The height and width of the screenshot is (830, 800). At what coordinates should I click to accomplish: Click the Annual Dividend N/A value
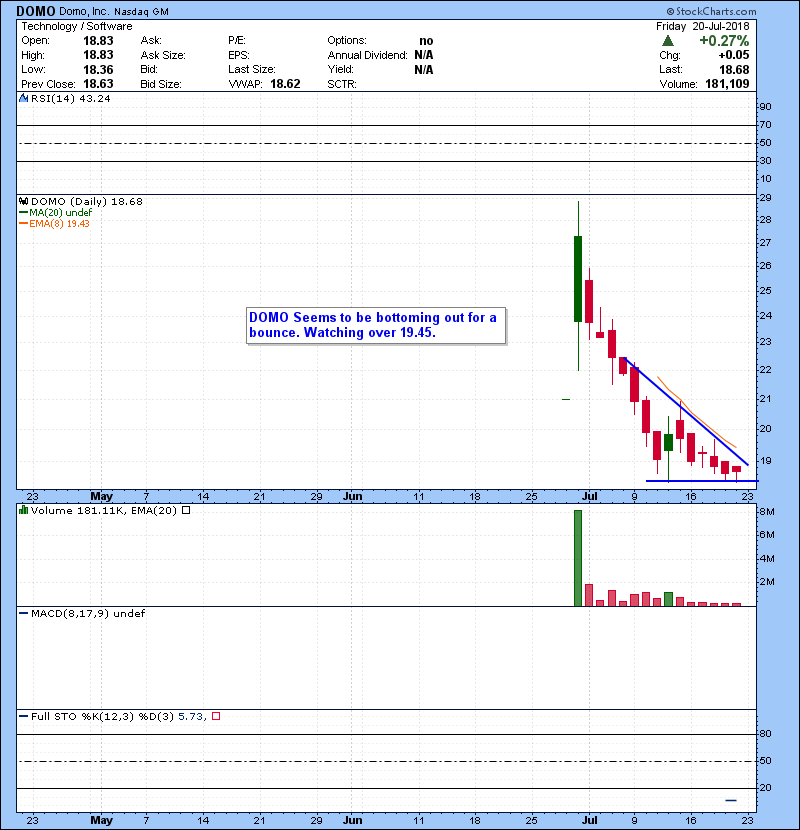(424, 55)
